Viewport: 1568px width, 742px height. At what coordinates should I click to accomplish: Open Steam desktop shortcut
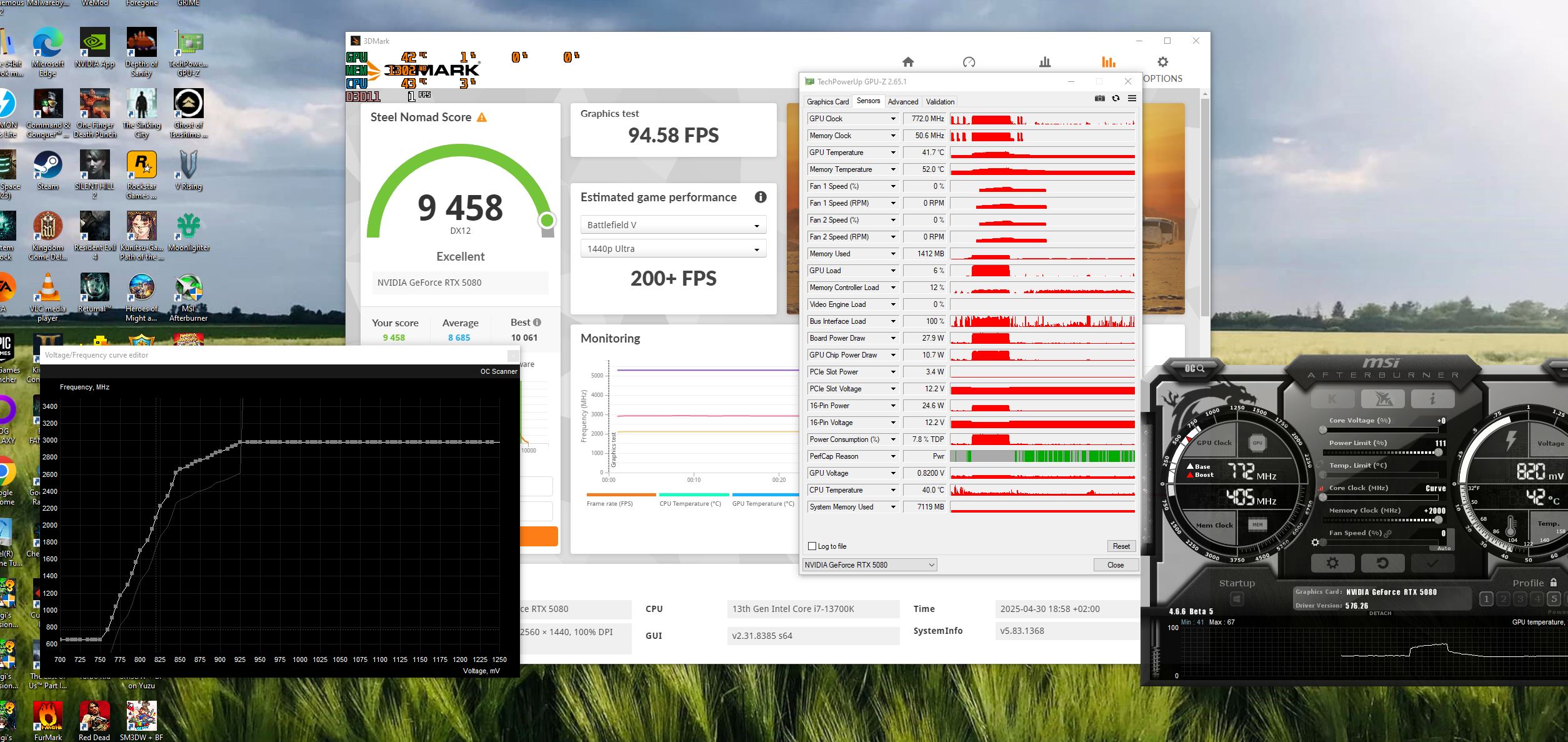(47, 171)
